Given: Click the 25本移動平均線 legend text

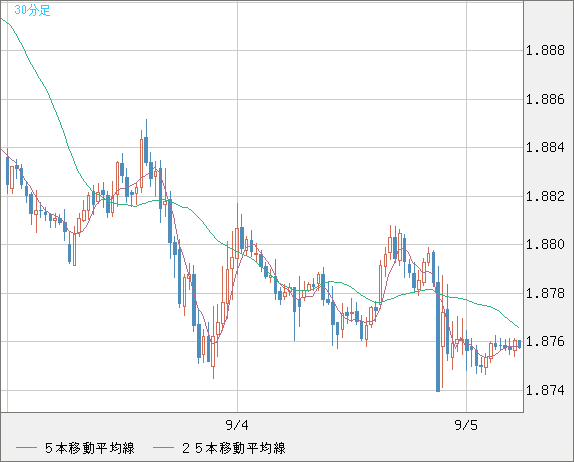Looking at the screenshot, I should 234,448.
